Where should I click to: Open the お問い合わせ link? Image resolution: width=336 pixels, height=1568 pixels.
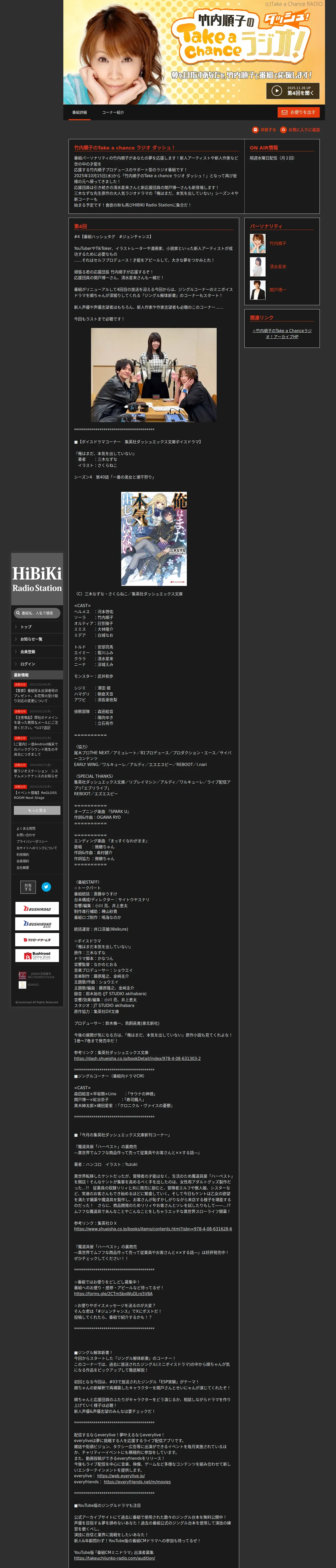(x=26, y=835)
